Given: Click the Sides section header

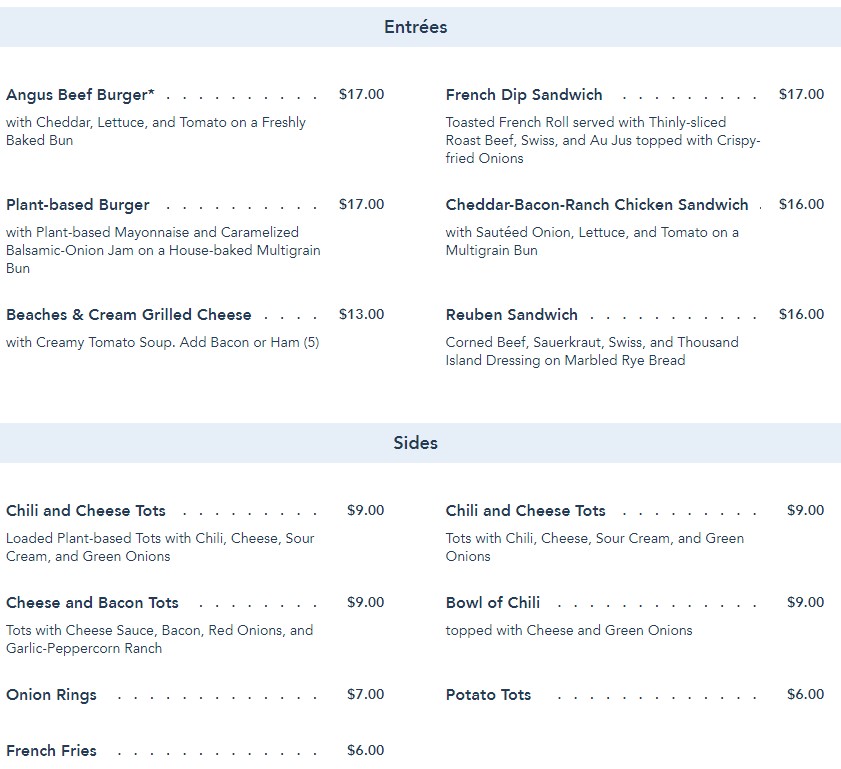Looking at the screenshot, I should (415, 443).
